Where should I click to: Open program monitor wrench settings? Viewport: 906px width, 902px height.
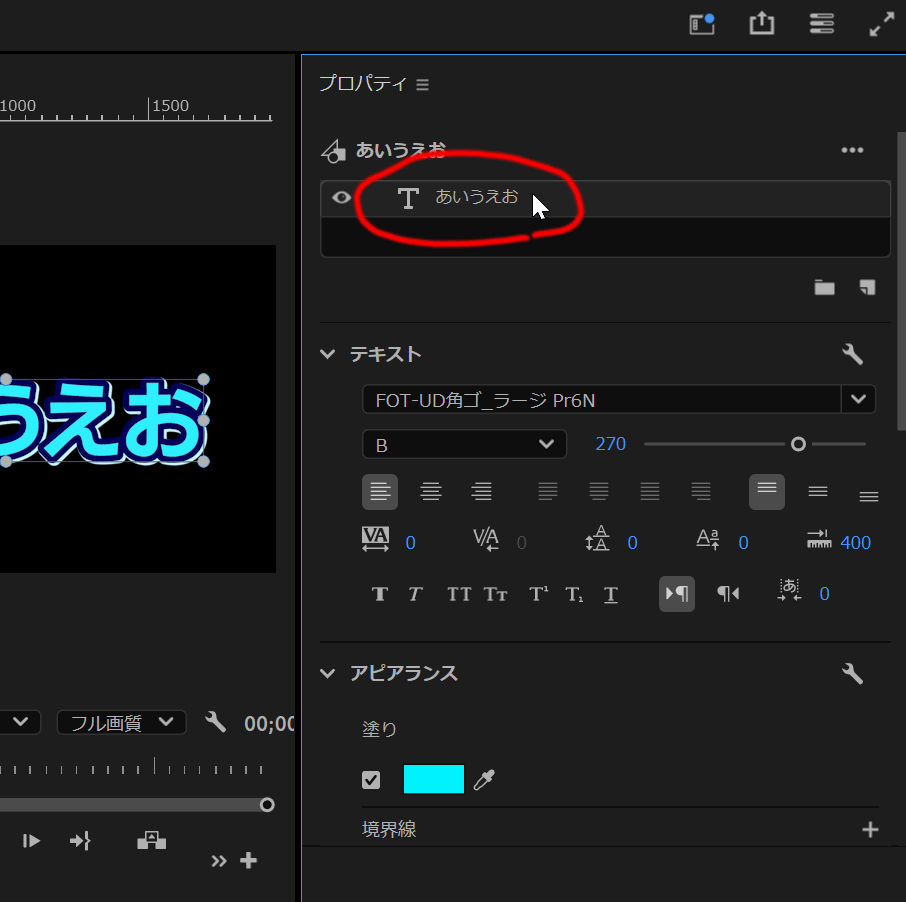pos(216,722)
